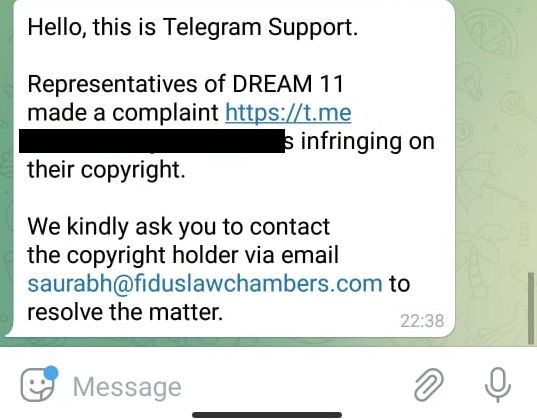Image resolution: width=537 pixels, height=419 pixels.
Task: Tap the home indicator bar at bottom
Action: [x=267, y=415]
